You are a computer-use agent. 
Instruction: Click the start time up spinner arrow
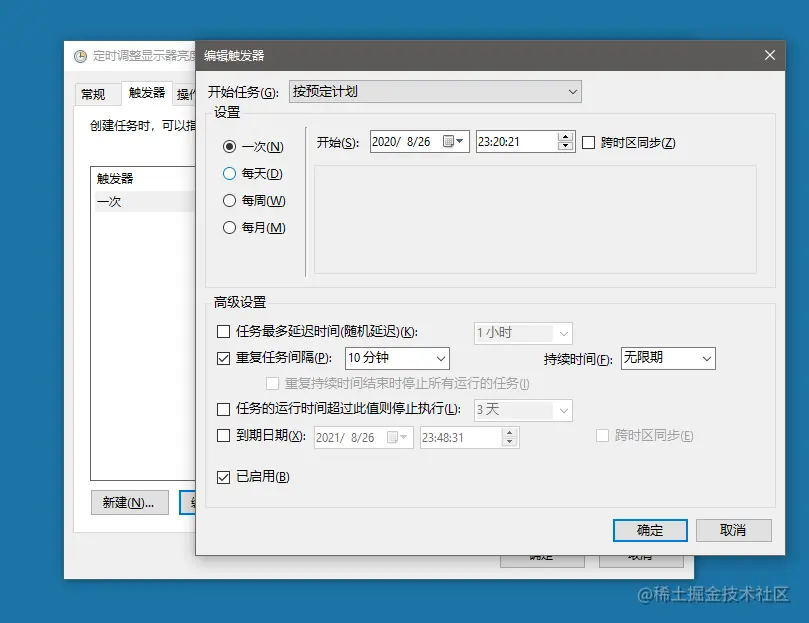pos(565,137)
